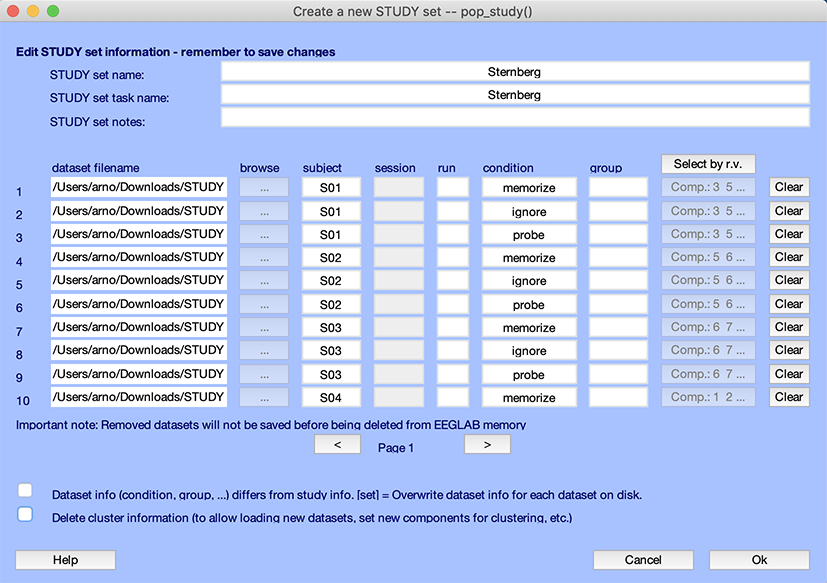The height and width of the screenshot is (583, 827).
Task: Go to previous page with < button
Action: [337, 445]
